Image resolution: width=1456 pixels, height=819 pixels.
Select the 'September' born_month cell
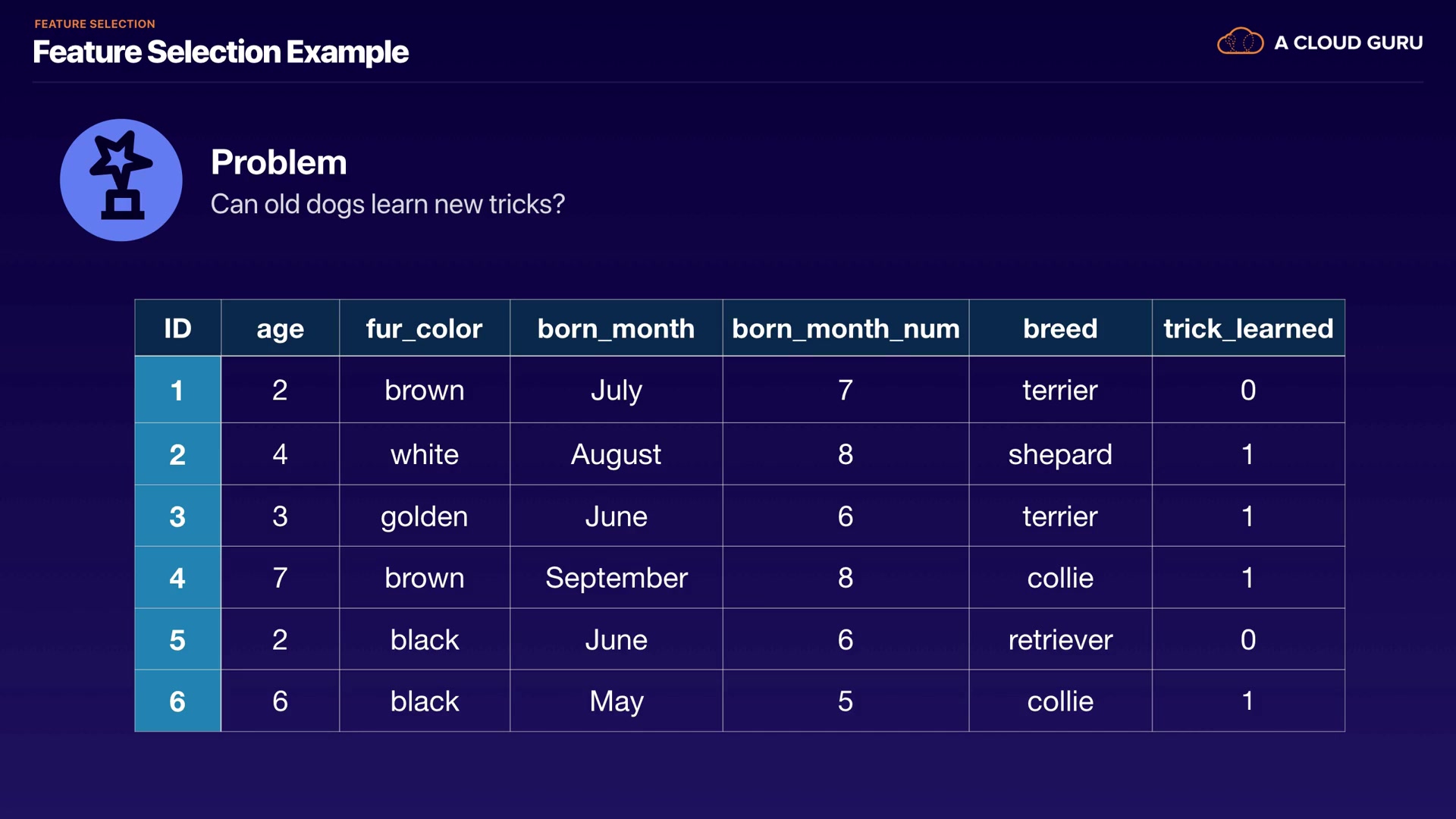click(616, 578)
